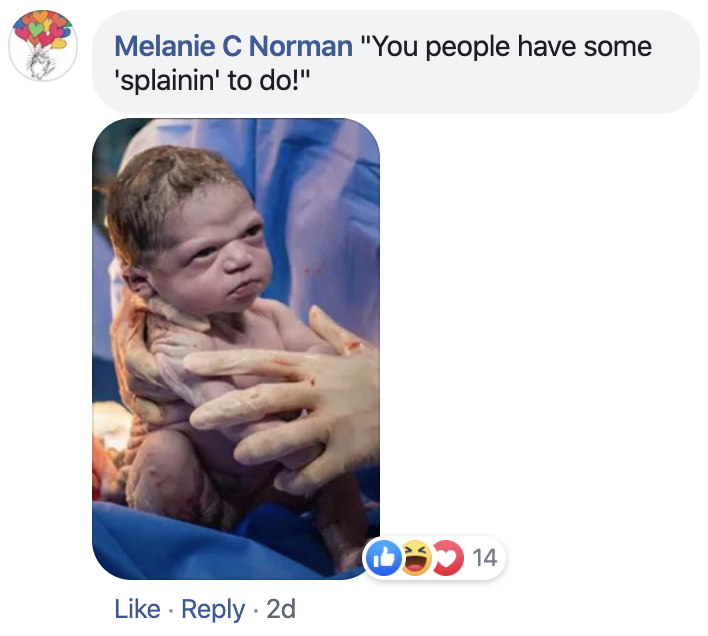Click the word Melanie in commenter name

click(x=165, y=46)
